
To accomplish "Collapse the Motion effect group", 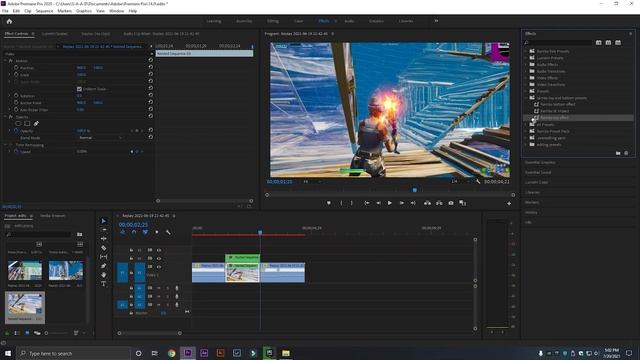I will pos(6,60).
